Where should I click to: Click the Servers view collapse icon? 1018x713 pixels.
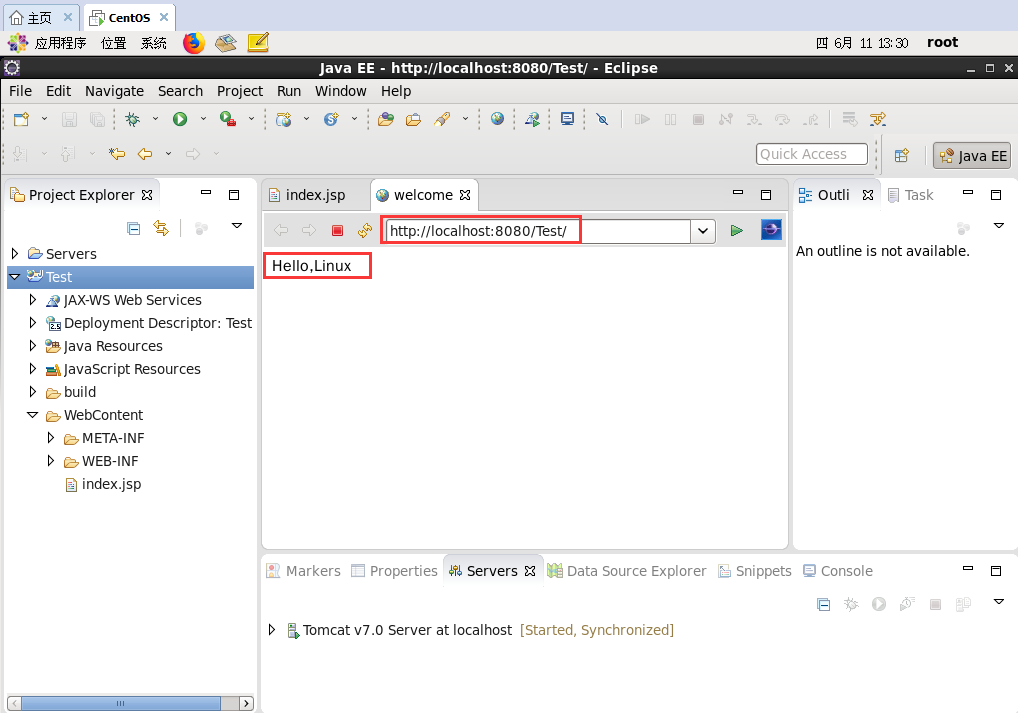[x=823, y=605]
